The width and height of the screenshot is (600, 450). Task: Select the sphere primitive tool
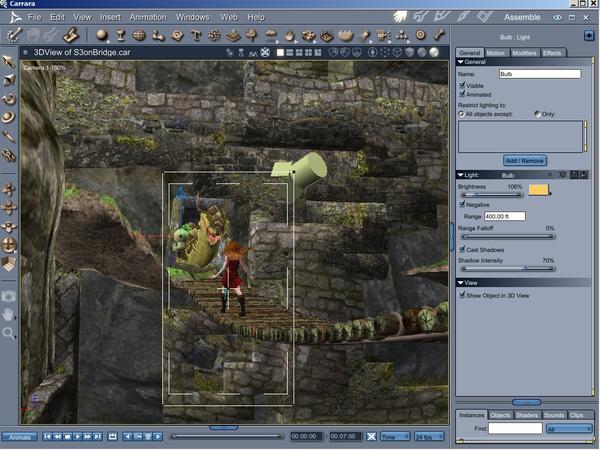101,35
